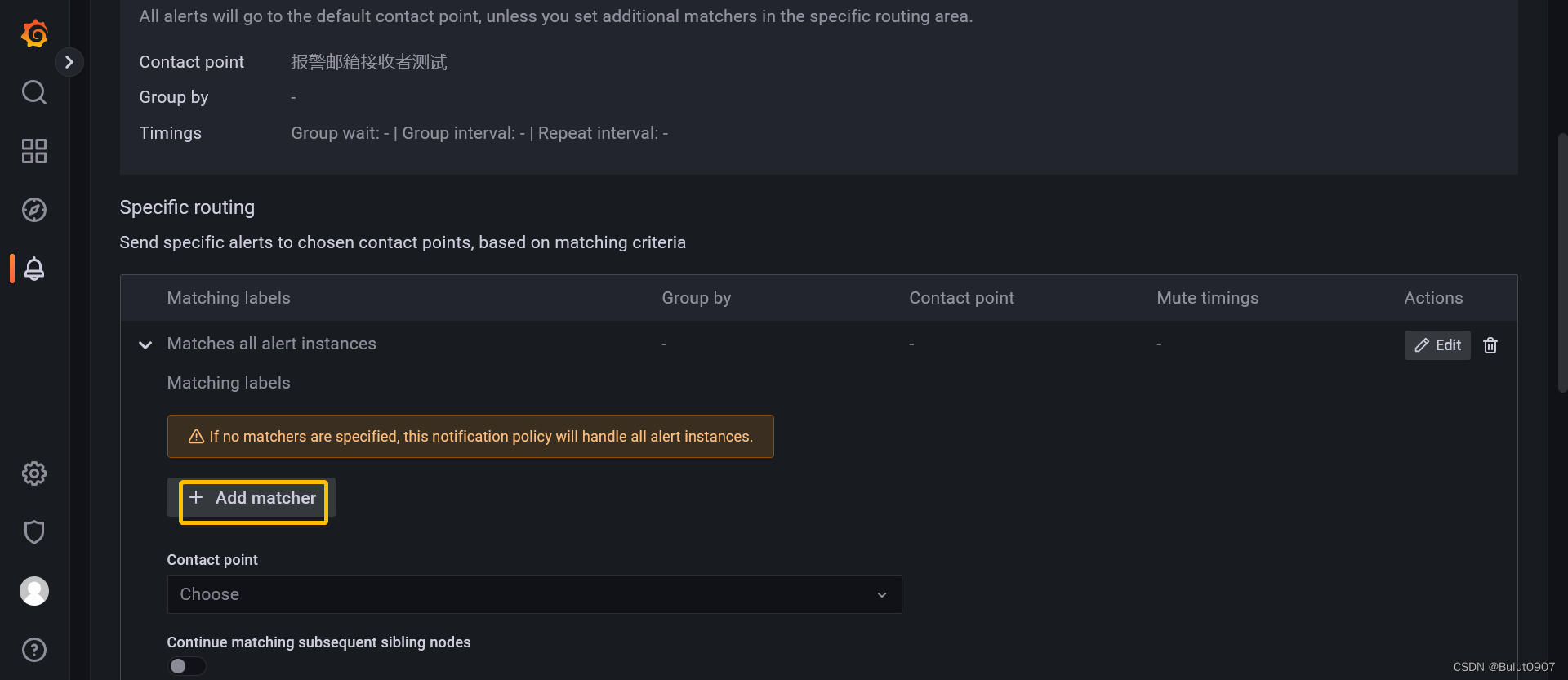This screenshot has width=1568, height=680.
Task: Toggle Continue matching subsequent sibling nodes
Action: pos(186,665)
